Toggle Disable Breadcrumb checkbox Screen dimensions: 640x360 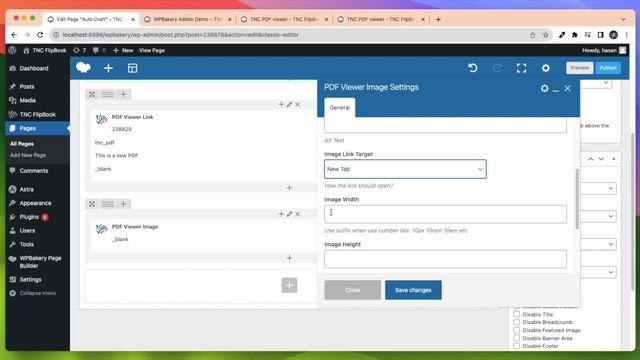517,322
